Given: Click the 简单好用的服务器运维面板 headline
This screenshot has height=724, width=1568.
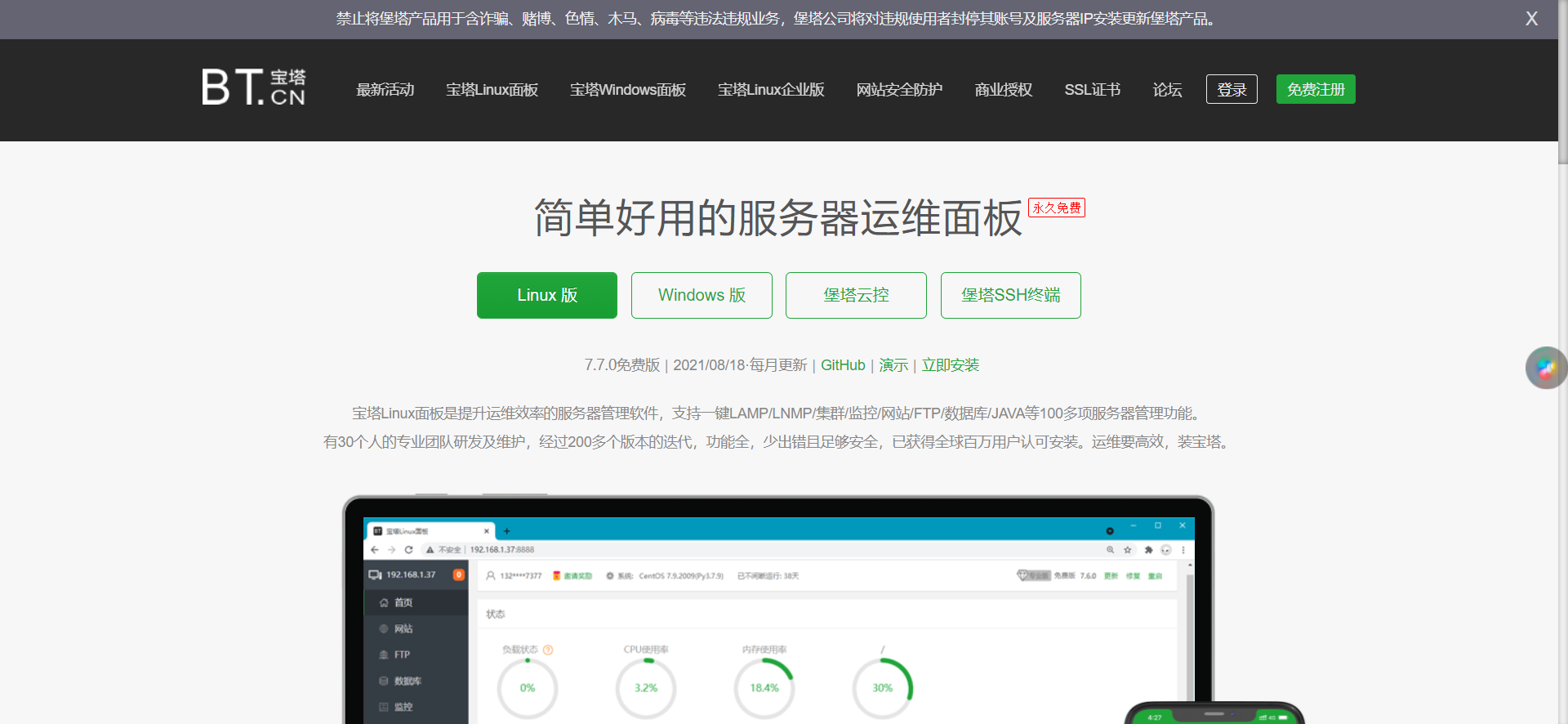Looking at the screenshot, I should [x=778, y=218].
